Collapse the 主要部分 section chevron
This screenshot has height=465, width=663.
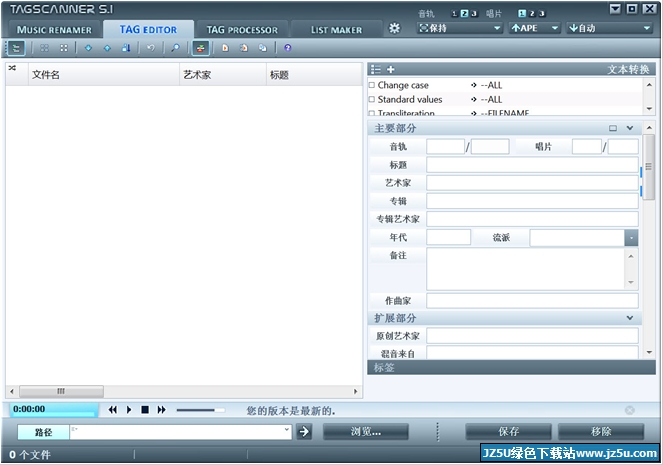(630, 128)
